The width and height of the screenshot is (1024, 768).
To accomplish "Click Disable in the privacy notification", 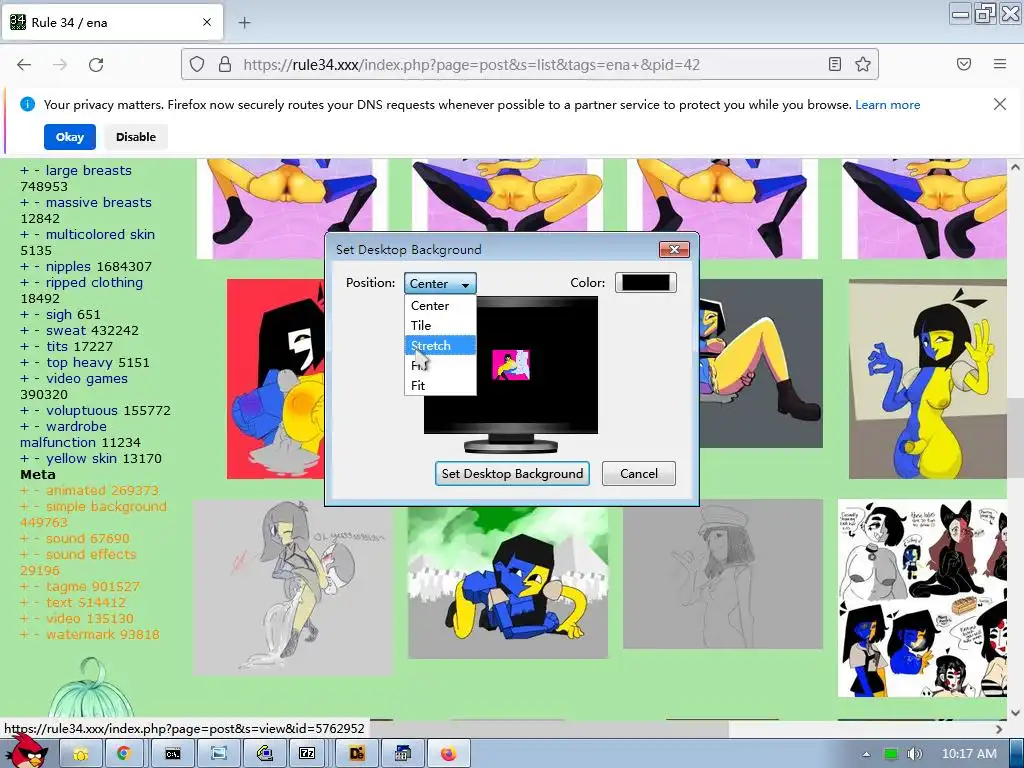I will pos(136,137).
